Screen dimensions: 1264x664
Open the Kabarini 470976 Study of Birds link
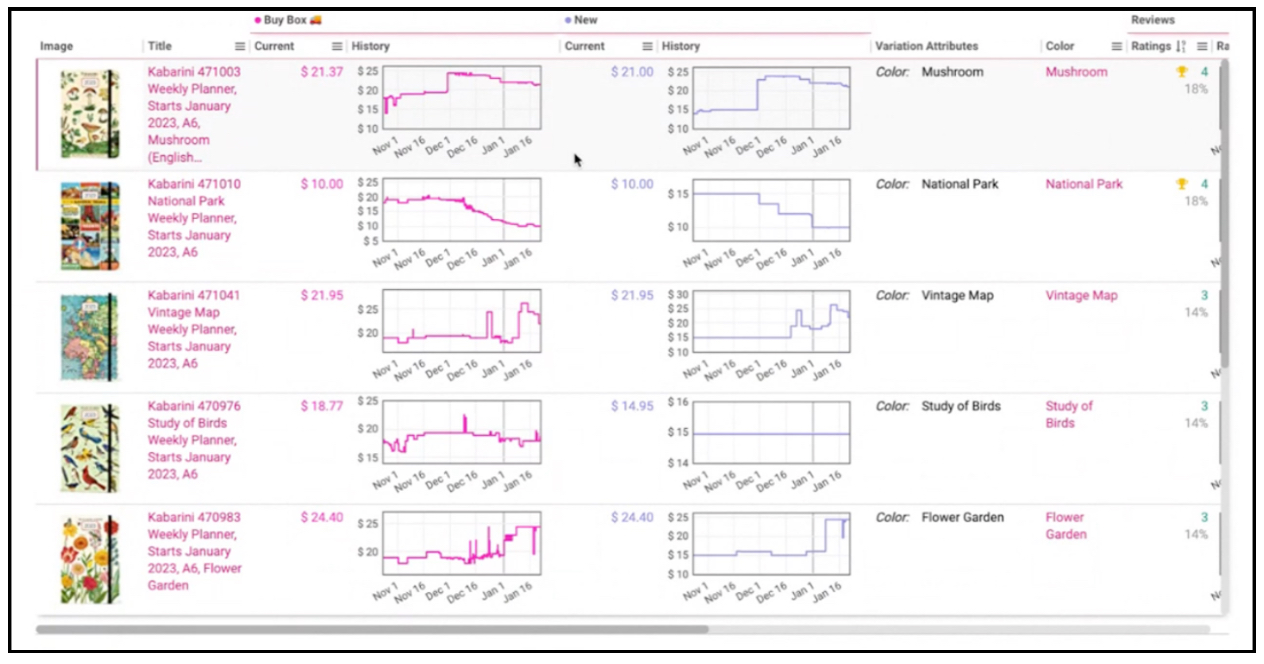click(193, 440)
